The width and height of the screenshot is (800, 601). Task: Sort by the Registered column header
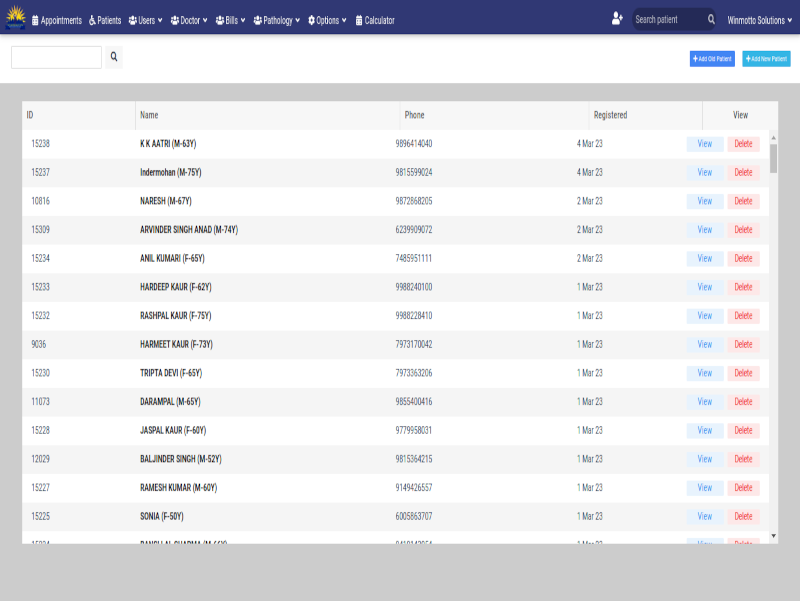pyautogui.click(x=610, y=115)
